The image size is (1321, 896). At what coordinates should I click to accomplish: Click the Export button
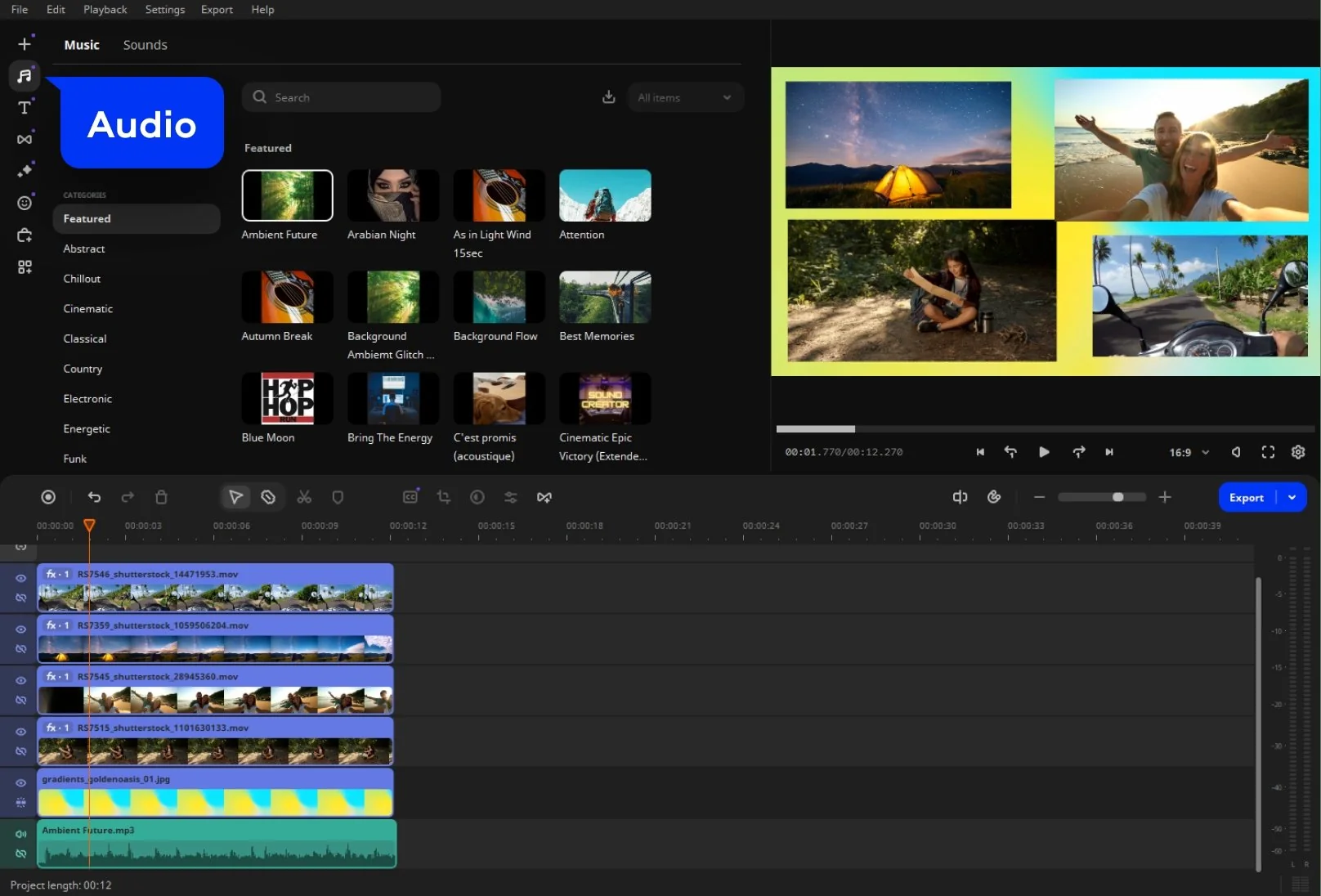[1246, 497]
